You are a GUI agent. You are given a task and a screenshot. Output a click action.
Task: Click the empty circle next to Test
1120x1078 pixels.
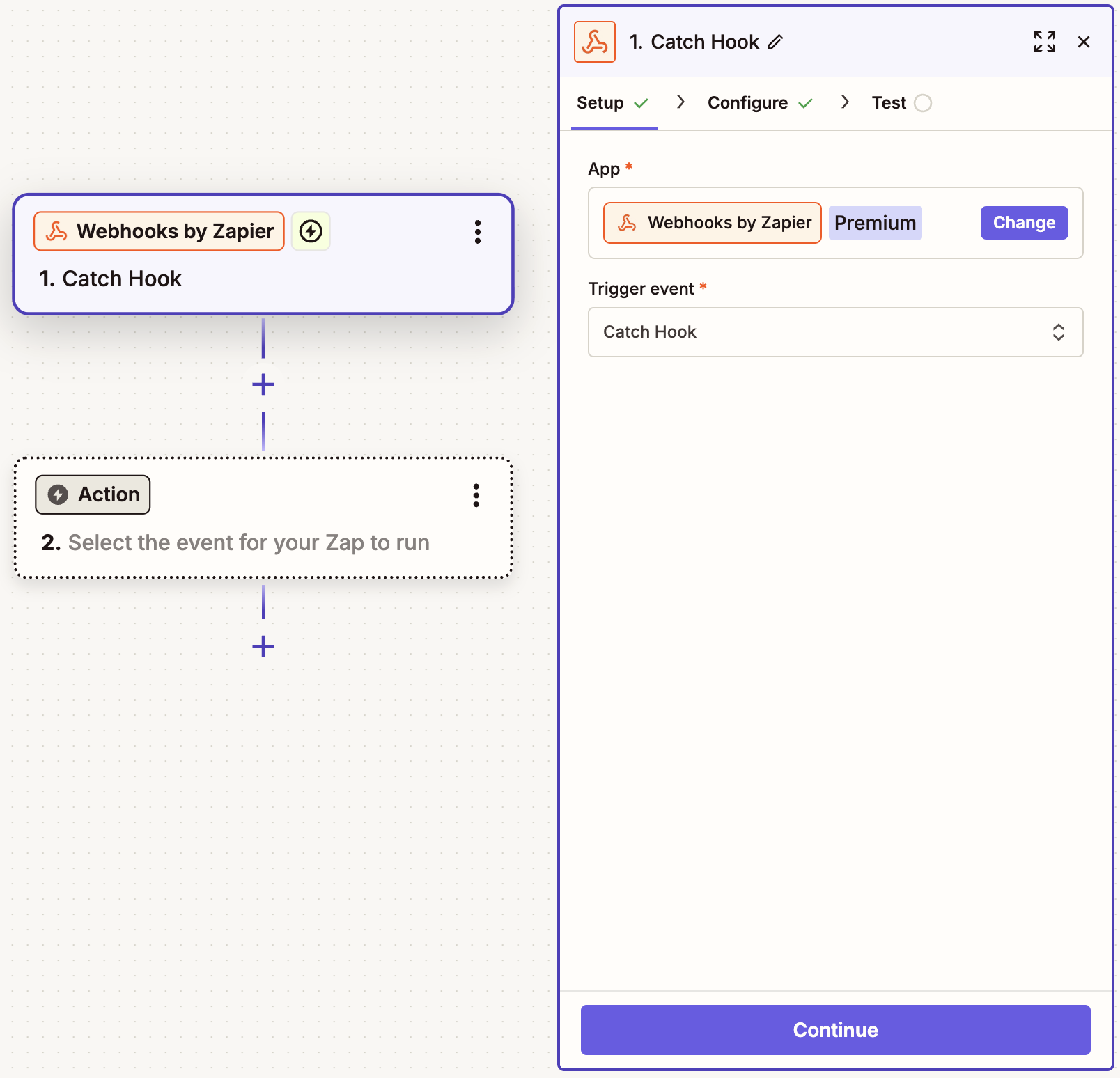pyautogui.click(x=924, y=102)
